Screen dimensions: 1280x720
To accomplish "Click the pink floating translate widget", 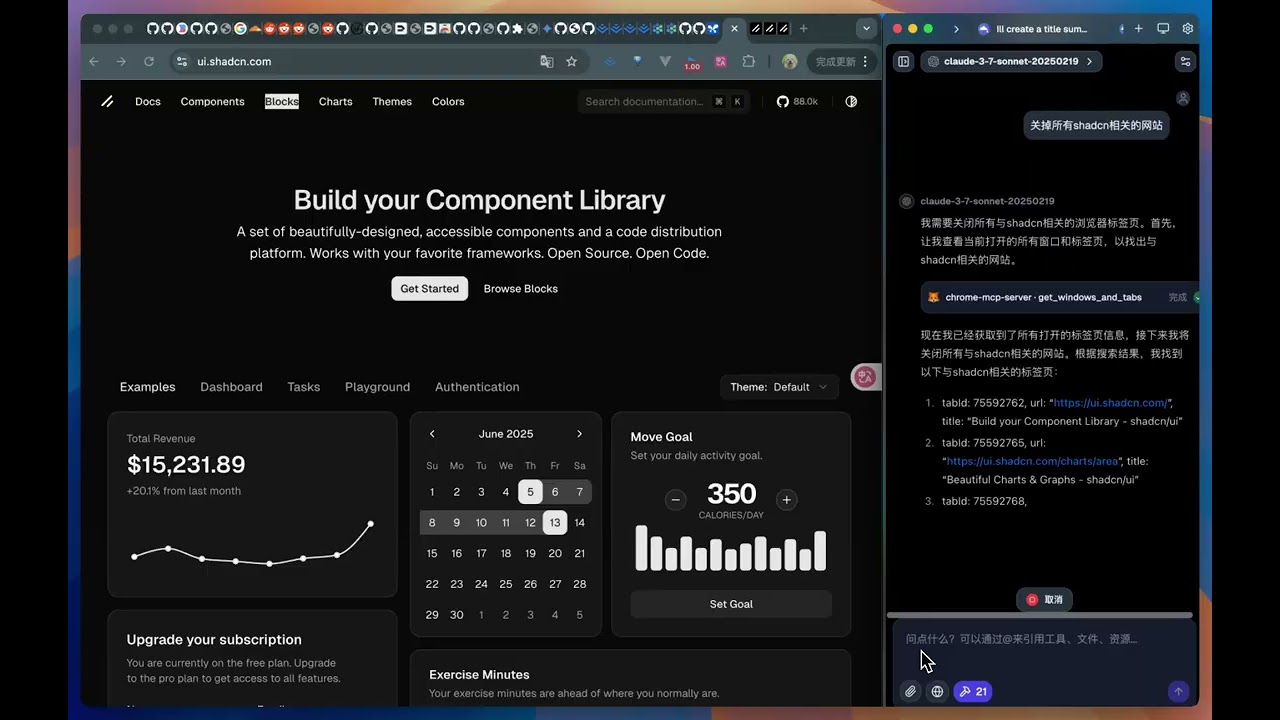I will point(865,377).
